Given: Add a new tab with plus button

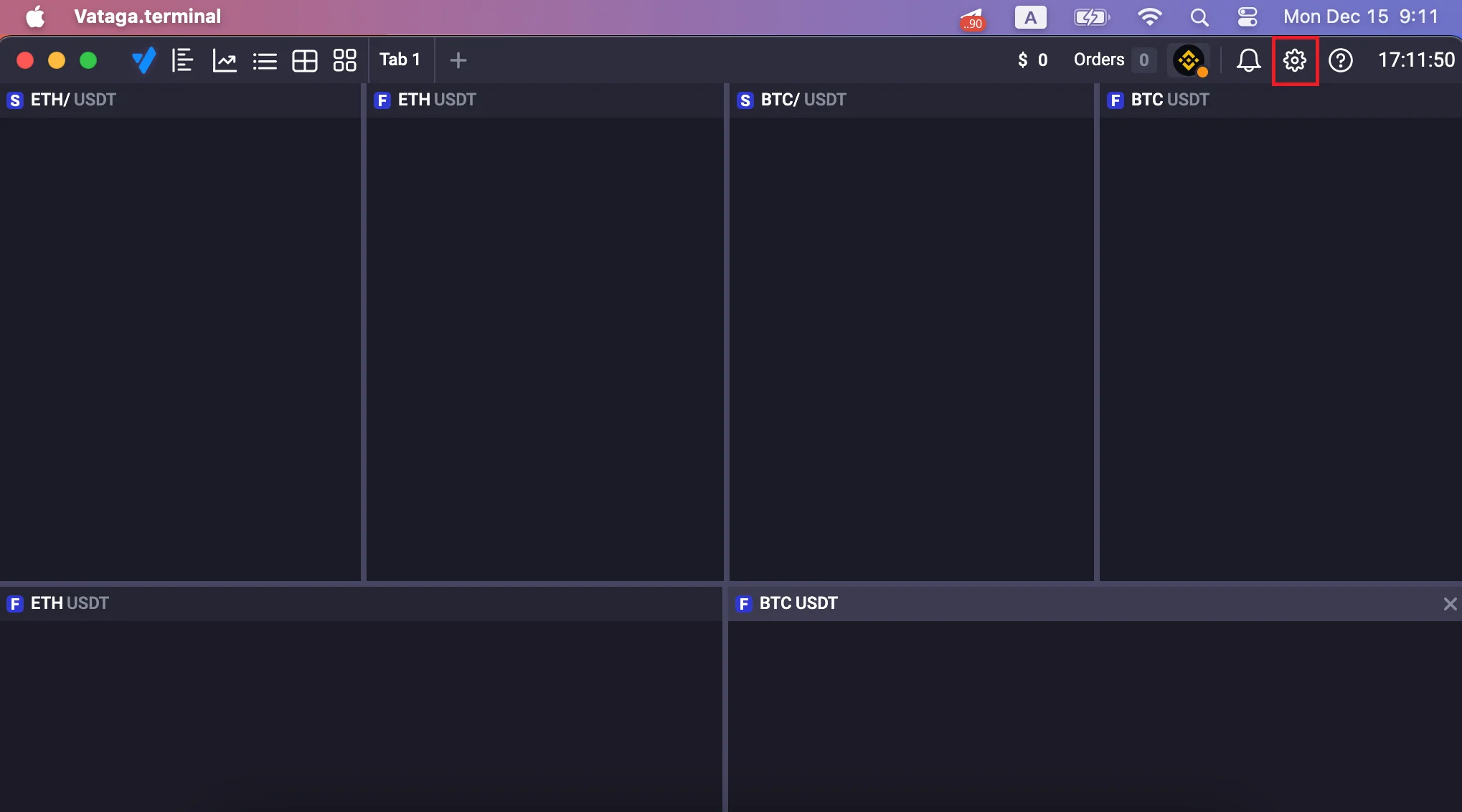Looking at the screenshot, I should pyautogui.click(x=458, y=60).
